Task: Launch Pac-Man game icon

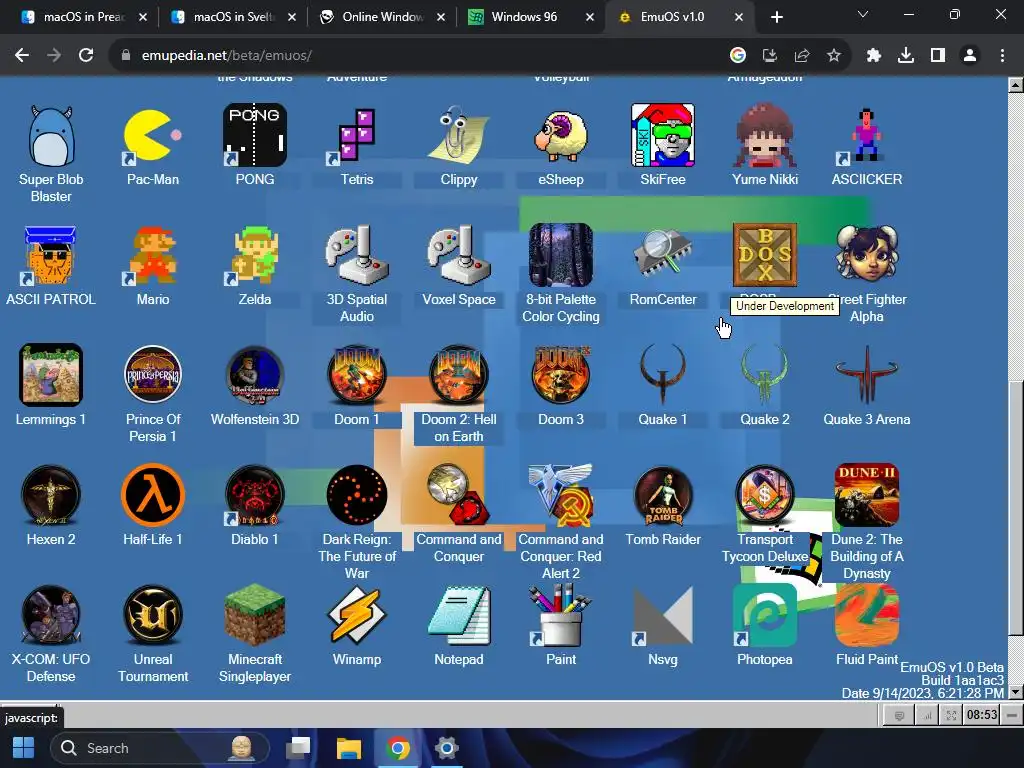Action: [153, 135]
